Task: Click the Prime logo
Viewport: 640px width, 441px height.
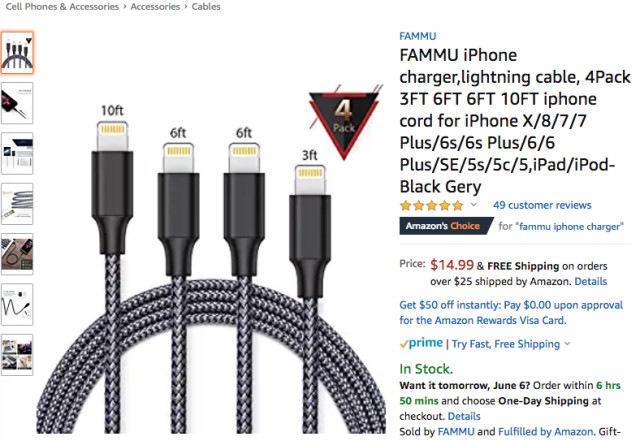Action: 422,344
